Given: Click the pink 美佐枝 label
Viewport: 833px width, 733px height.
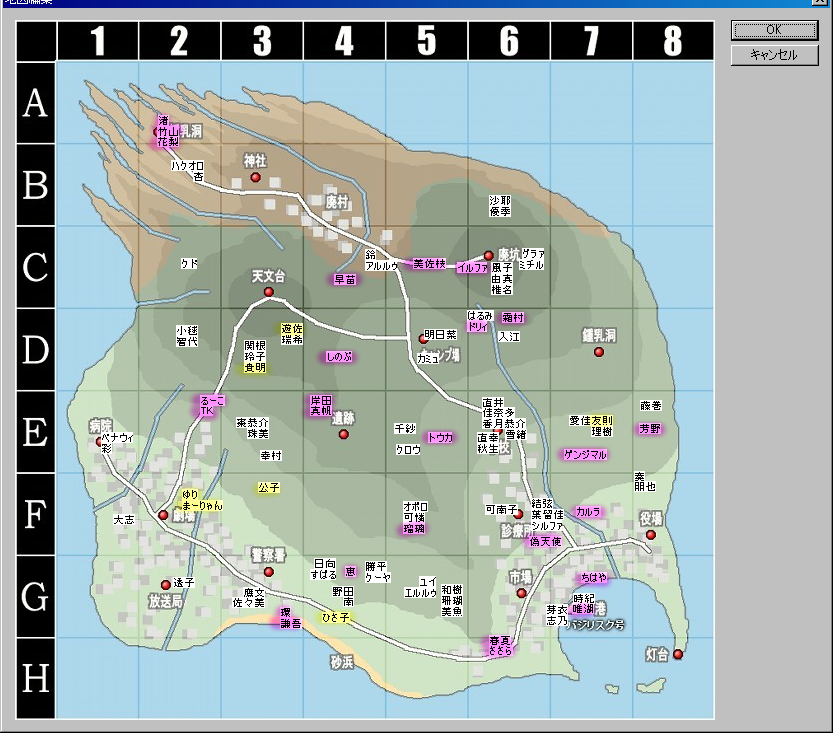Looking at the screenshot, I should point(429,263).
